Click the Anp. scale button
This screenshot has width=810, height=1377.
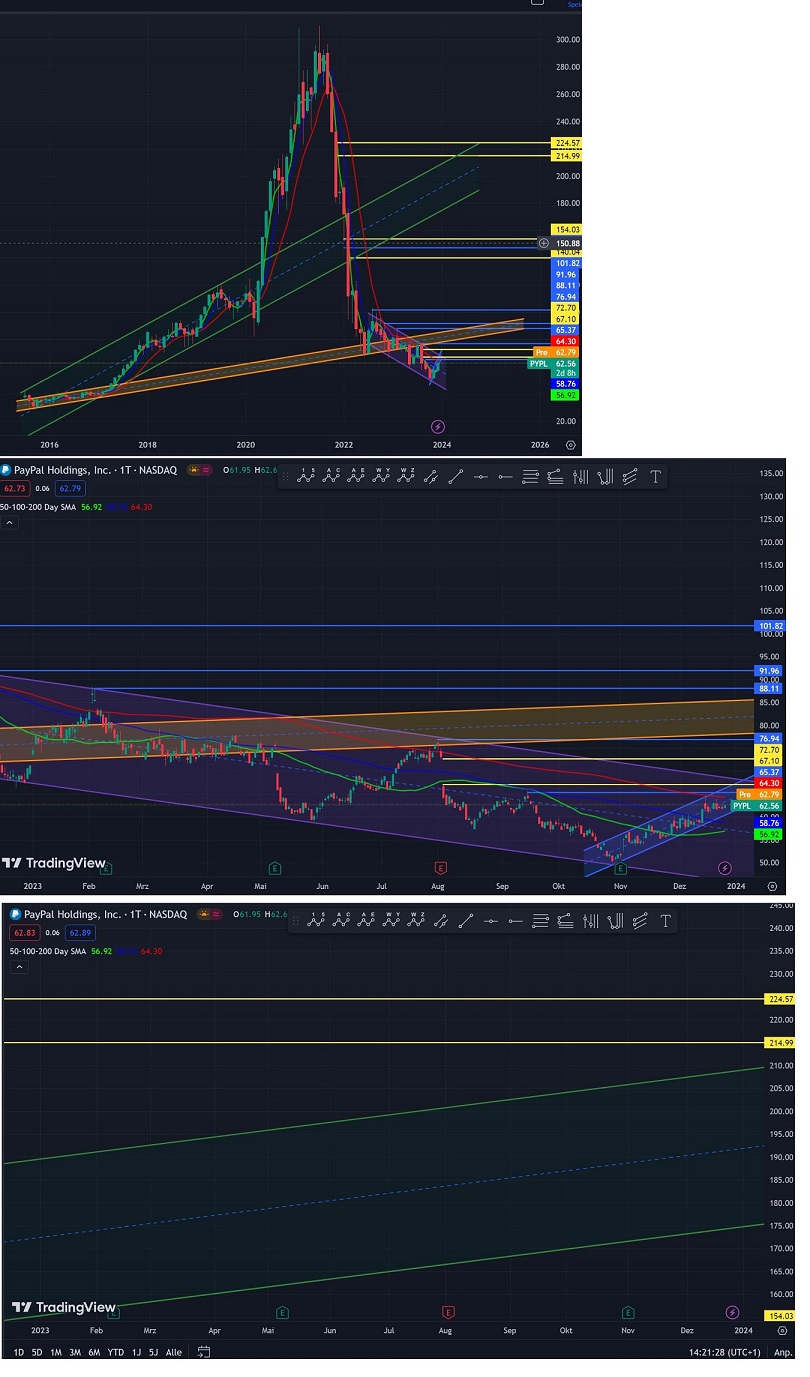(782, 1352)
